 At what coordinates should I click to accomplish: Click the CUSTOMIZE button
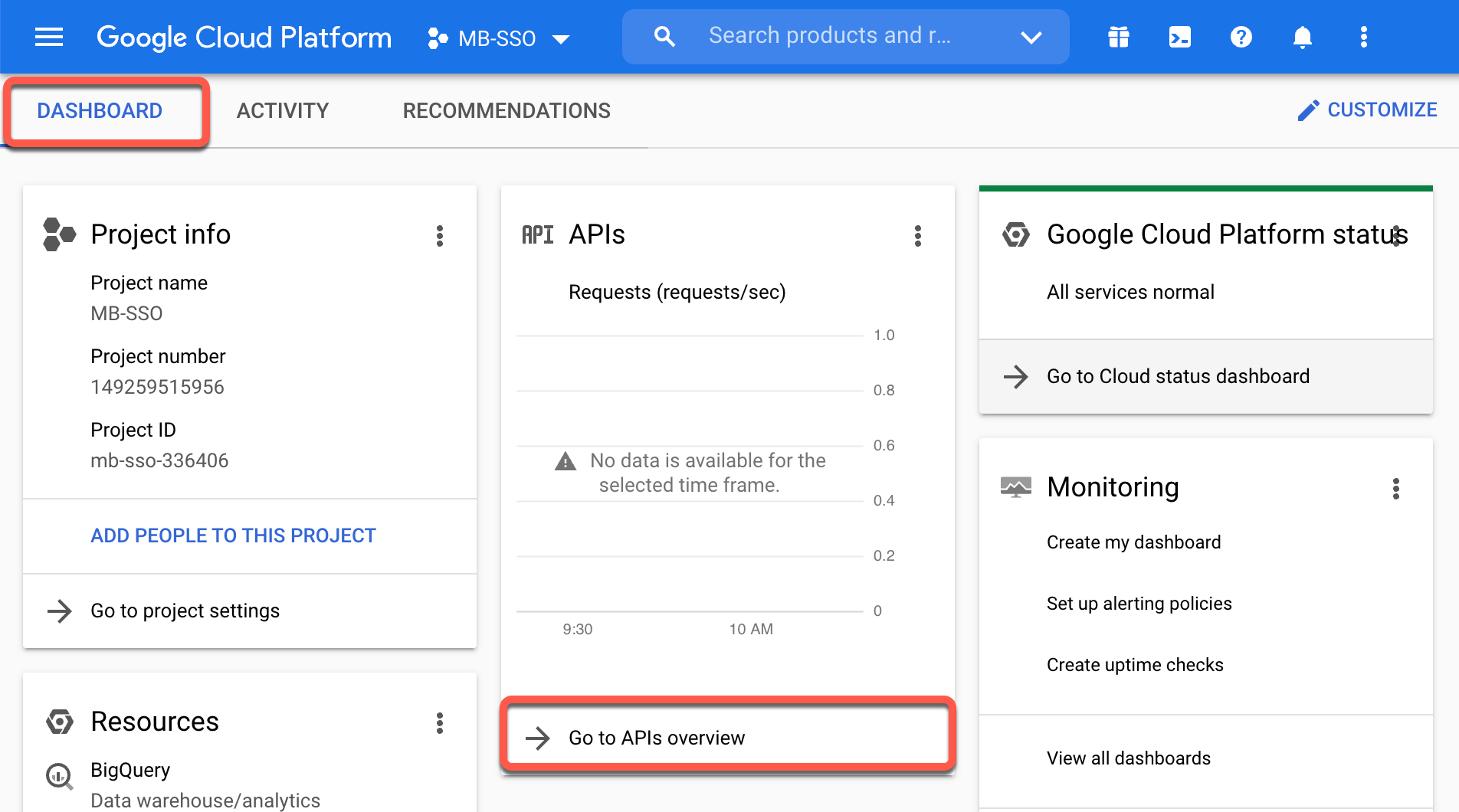click(1367, 110)
